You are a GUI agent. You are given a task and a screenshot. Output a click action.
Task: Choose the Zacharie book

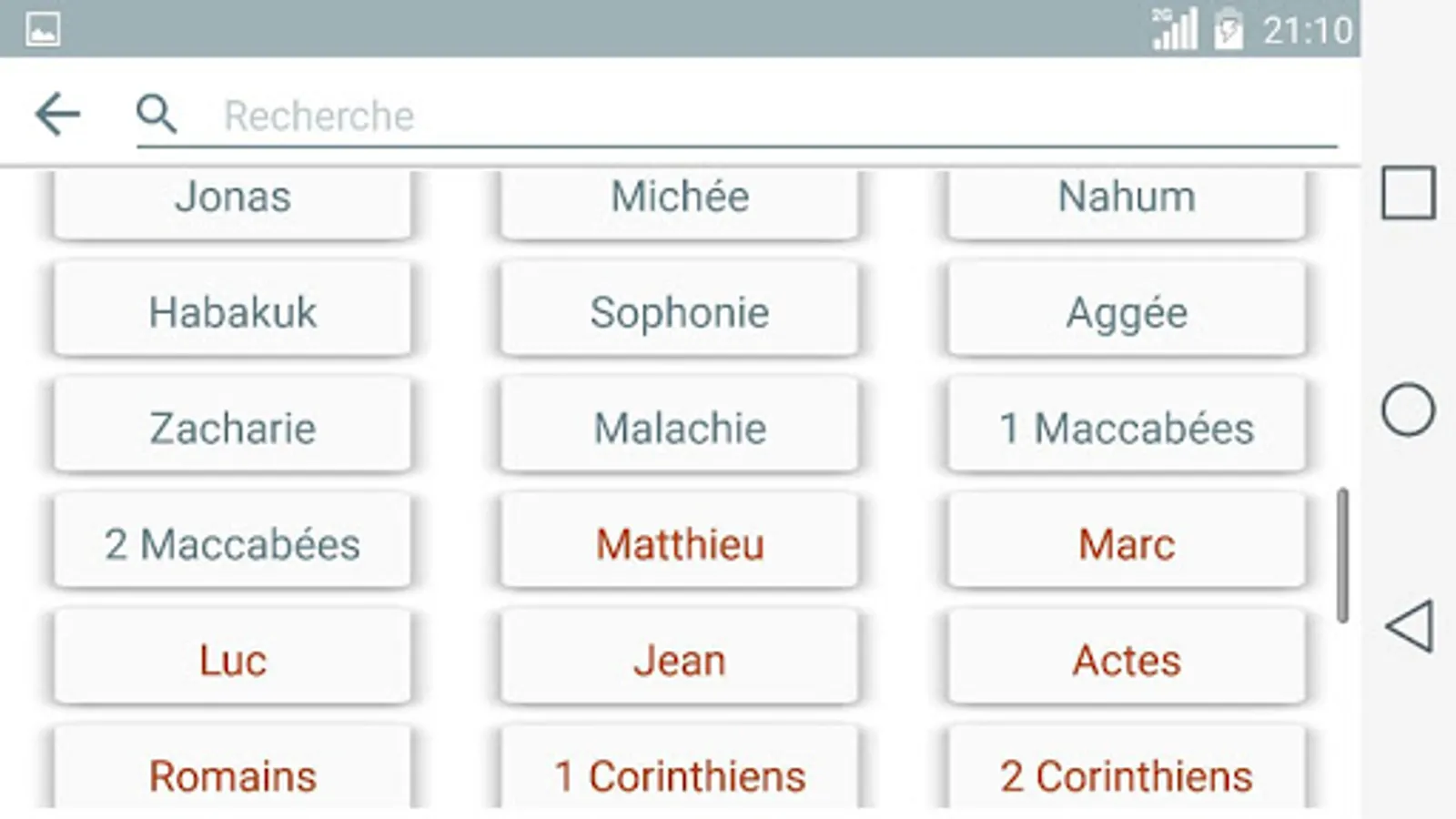pos(232,428)
